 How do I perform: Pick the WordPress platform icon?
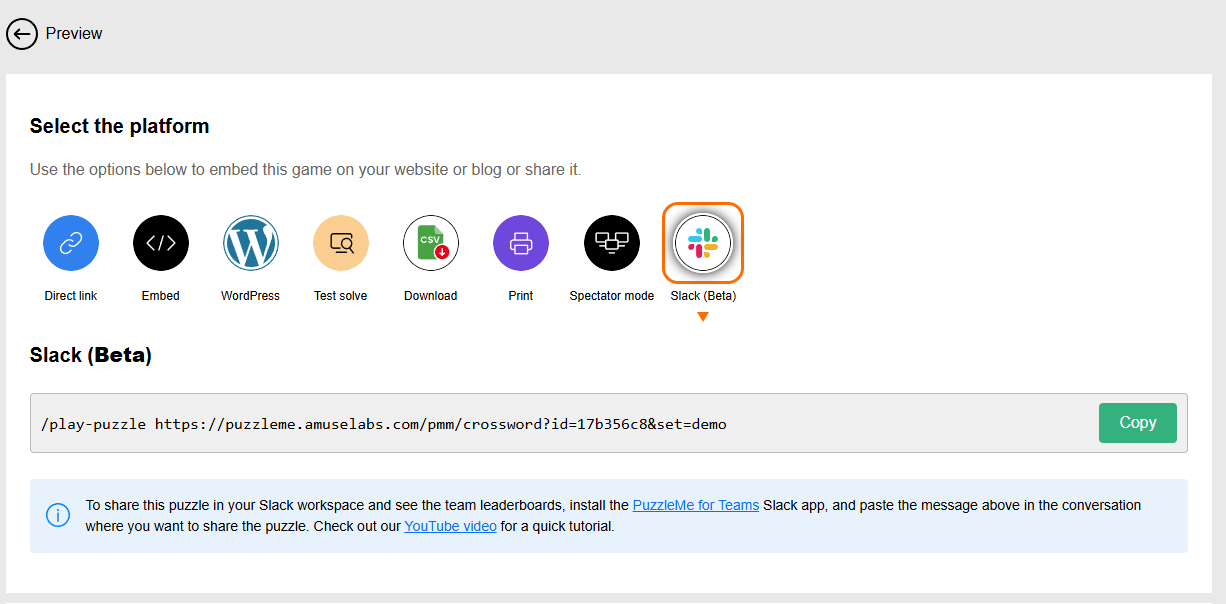[251, 243]
